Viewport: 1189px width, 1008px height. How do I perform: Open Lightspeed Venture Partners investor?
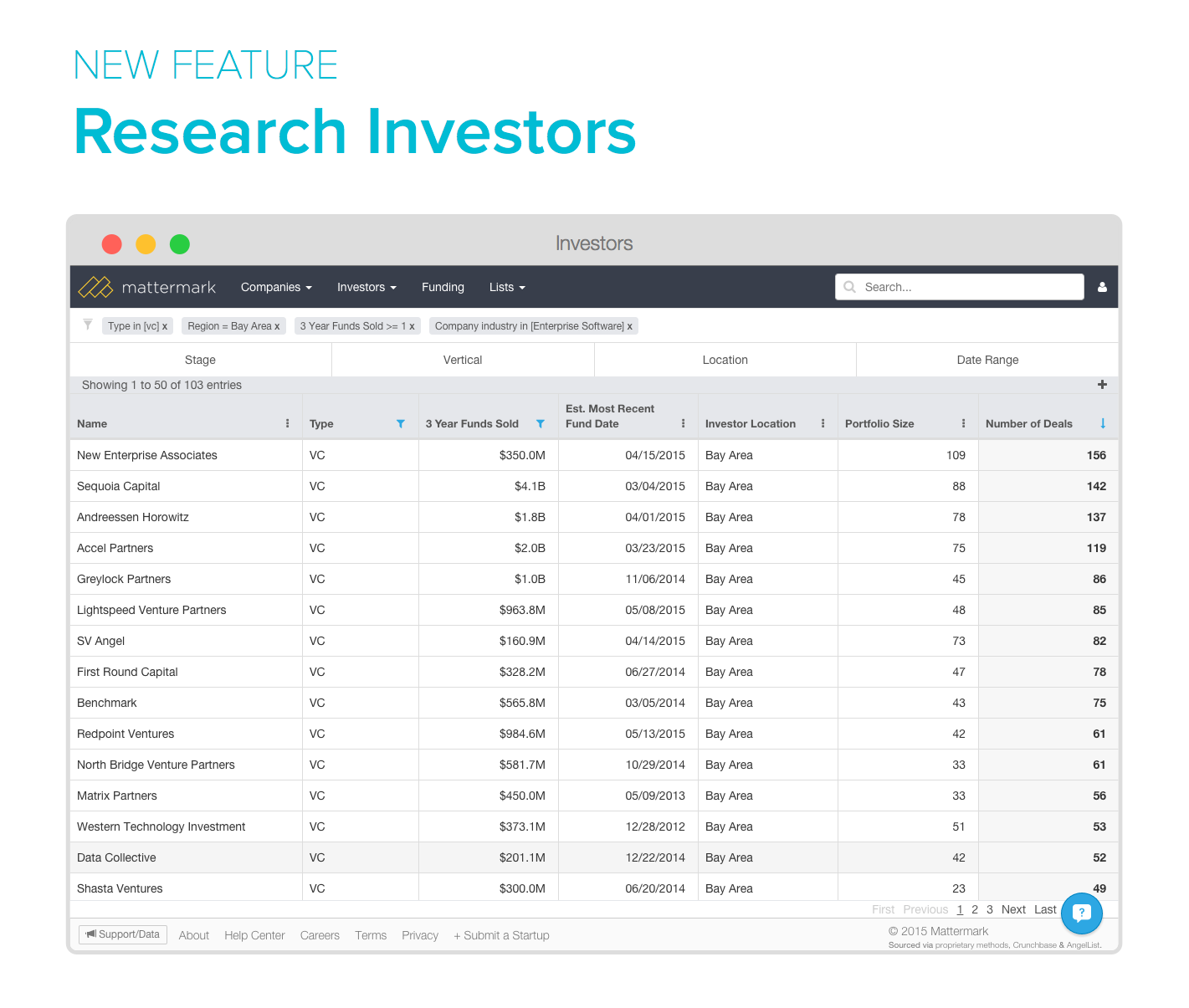click(151, 610)
